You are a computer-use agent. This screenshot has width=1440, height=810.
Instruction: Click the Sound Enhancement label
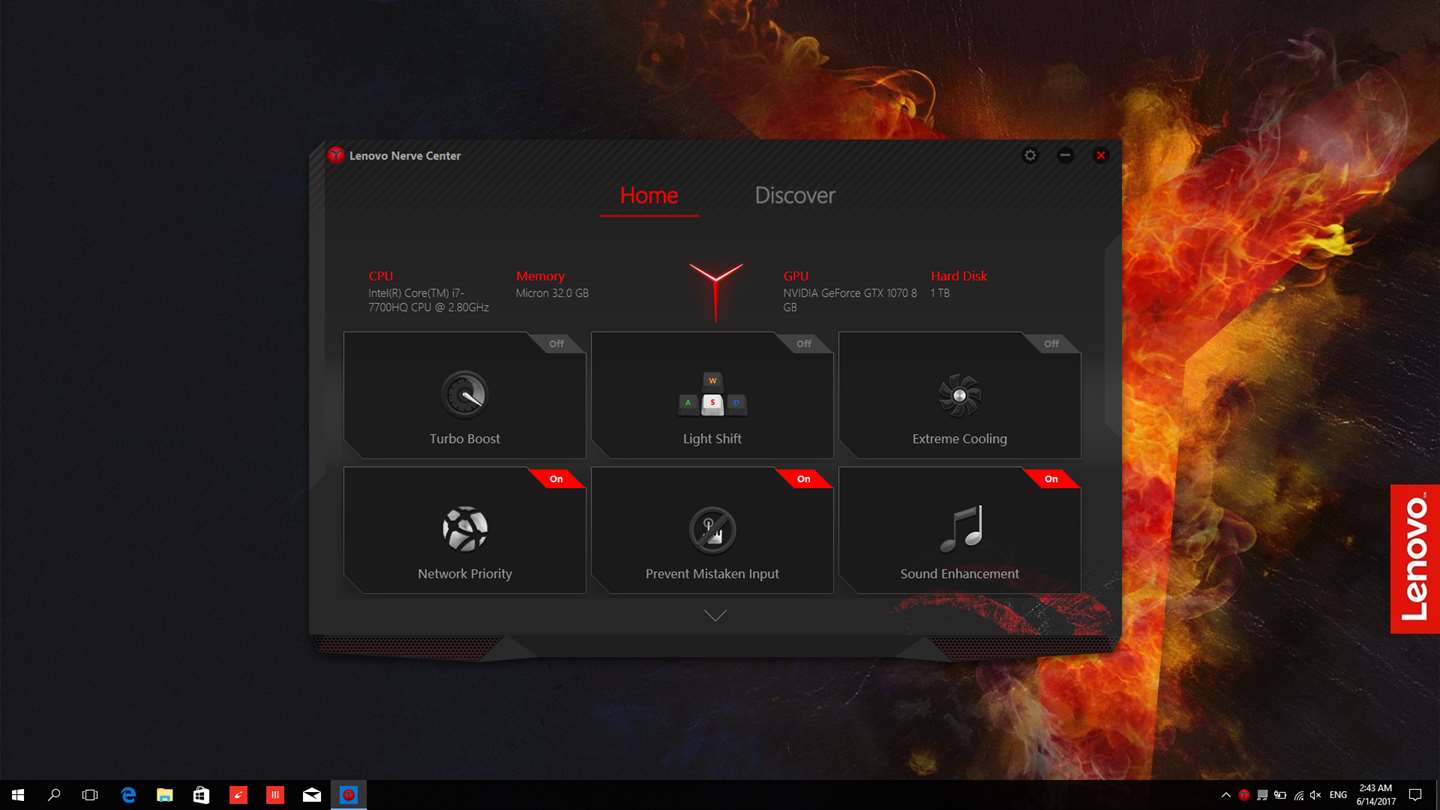click(x=960, y=574)
